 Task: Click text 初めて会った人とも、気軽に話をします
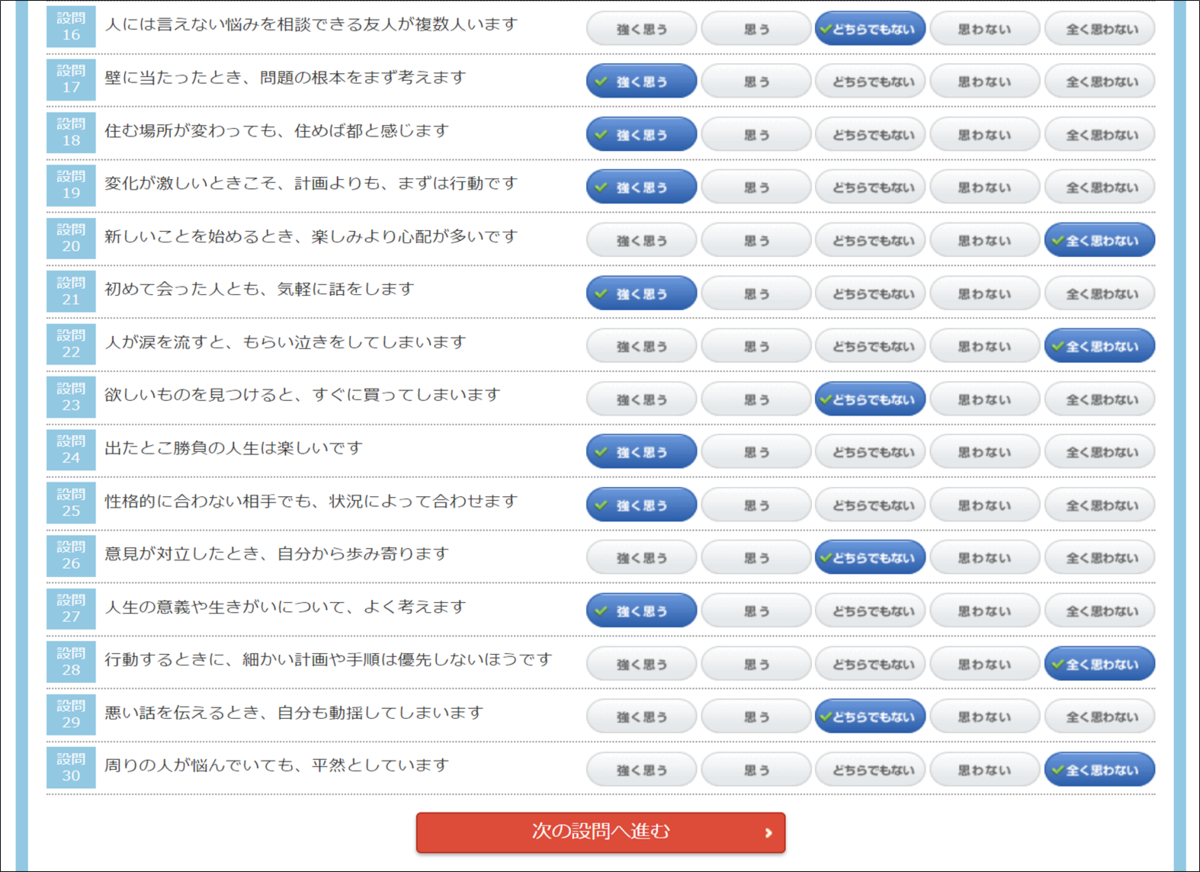click(x=259, y=289)
